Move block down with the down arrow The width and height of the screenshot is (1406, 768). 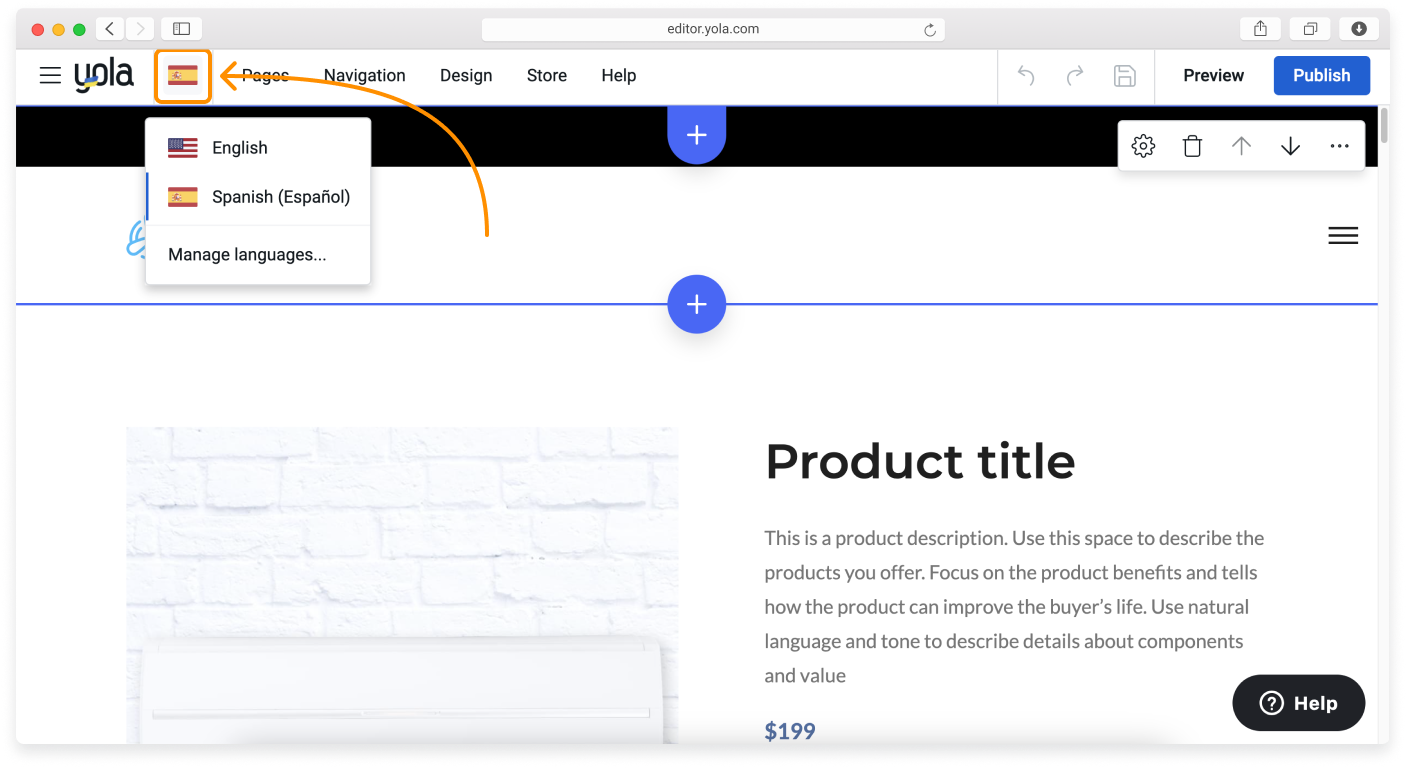pos(1290,146)
